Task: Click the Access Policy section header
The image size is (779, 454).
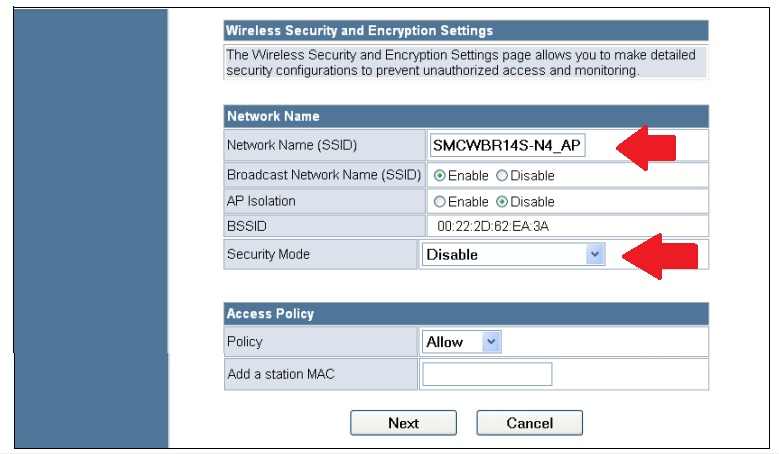Action: (270, 314)
